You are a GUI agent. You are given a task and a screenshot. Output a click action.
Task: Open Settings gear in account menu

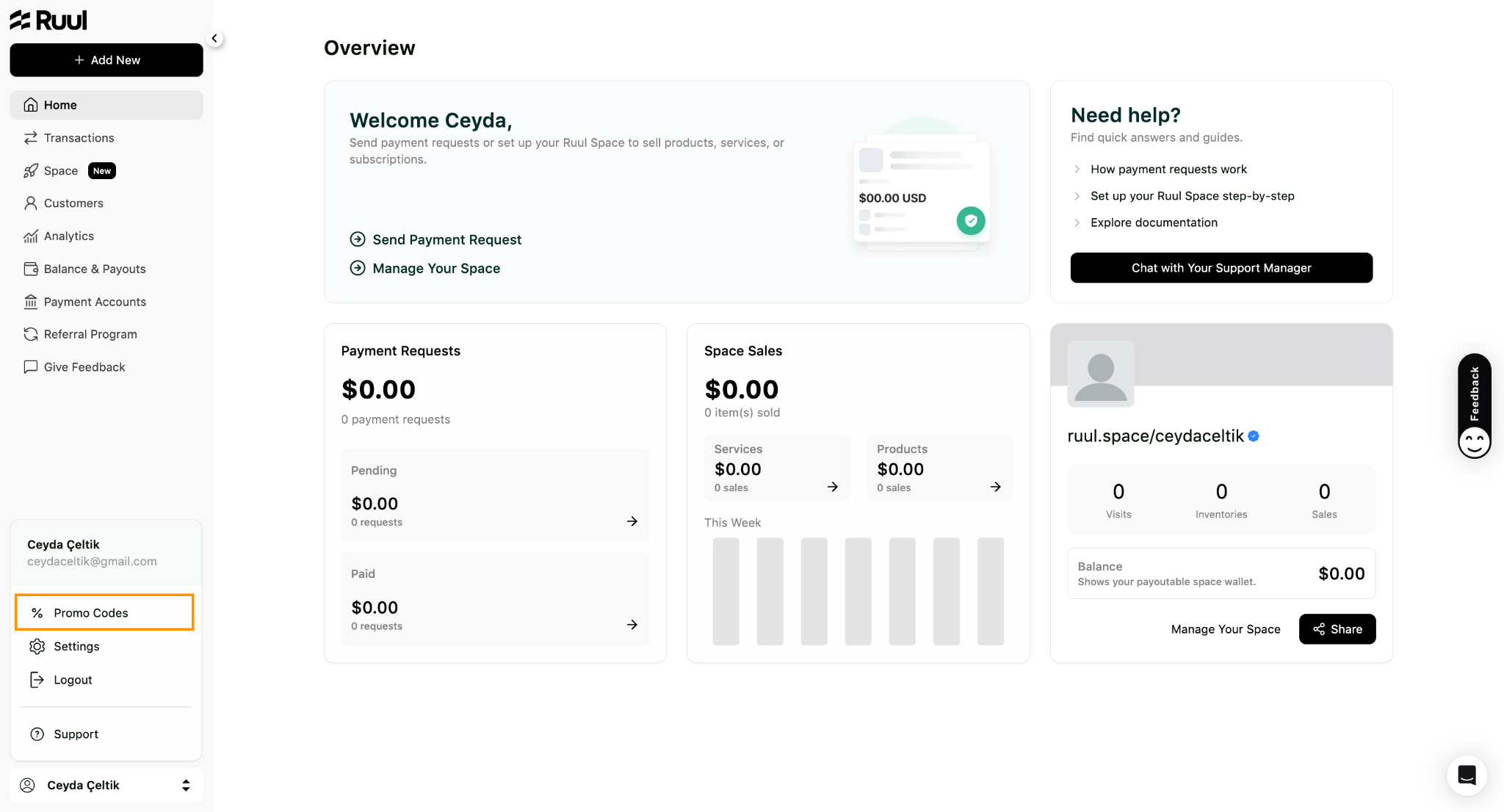click(37, 646)
